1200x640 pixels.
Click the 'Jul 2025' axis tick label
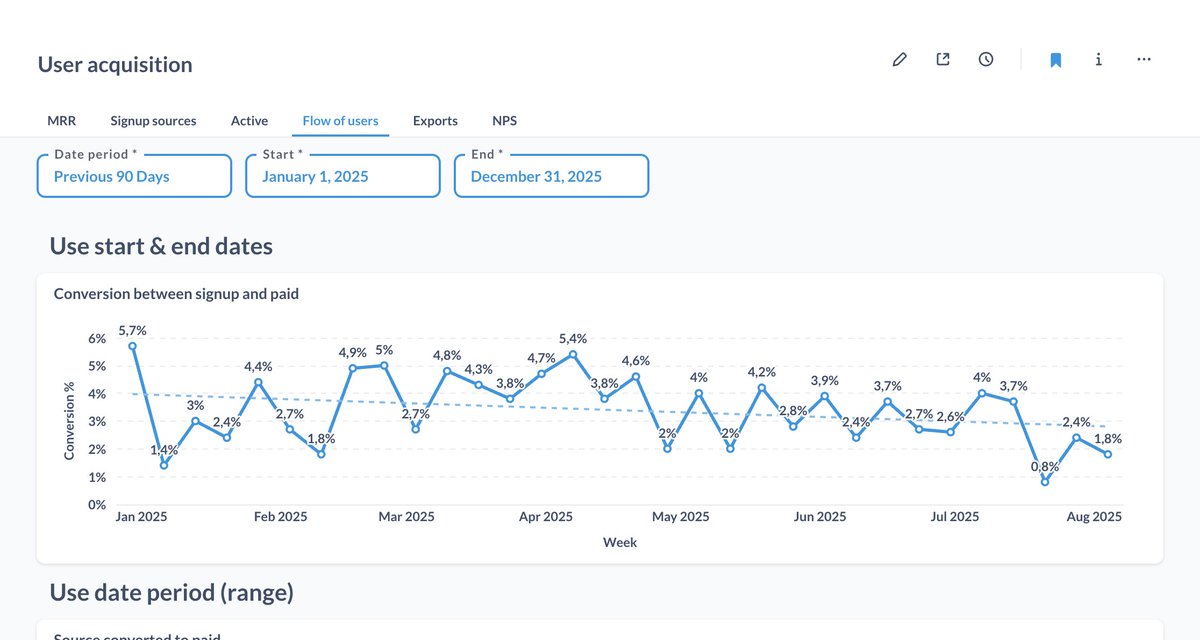point(955,517)
